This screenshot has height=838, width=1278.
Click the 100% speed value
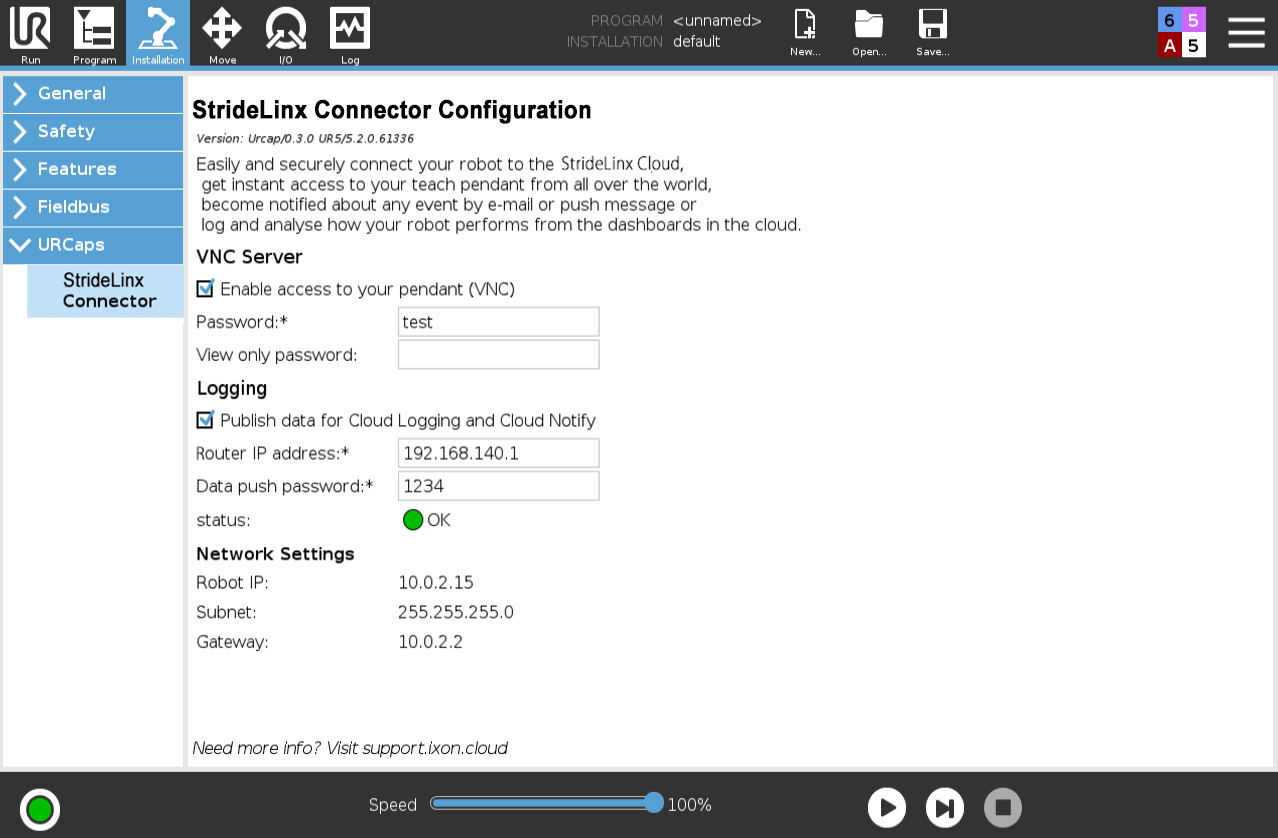pos(690,805)
